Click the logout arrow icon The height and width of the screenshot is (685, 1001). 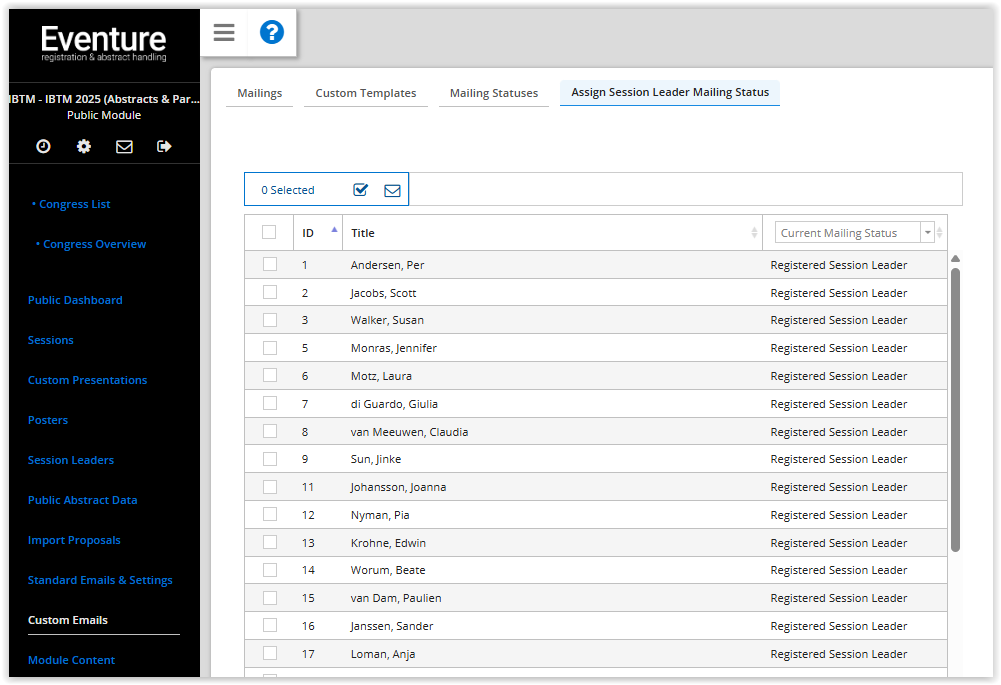point(165,146)
